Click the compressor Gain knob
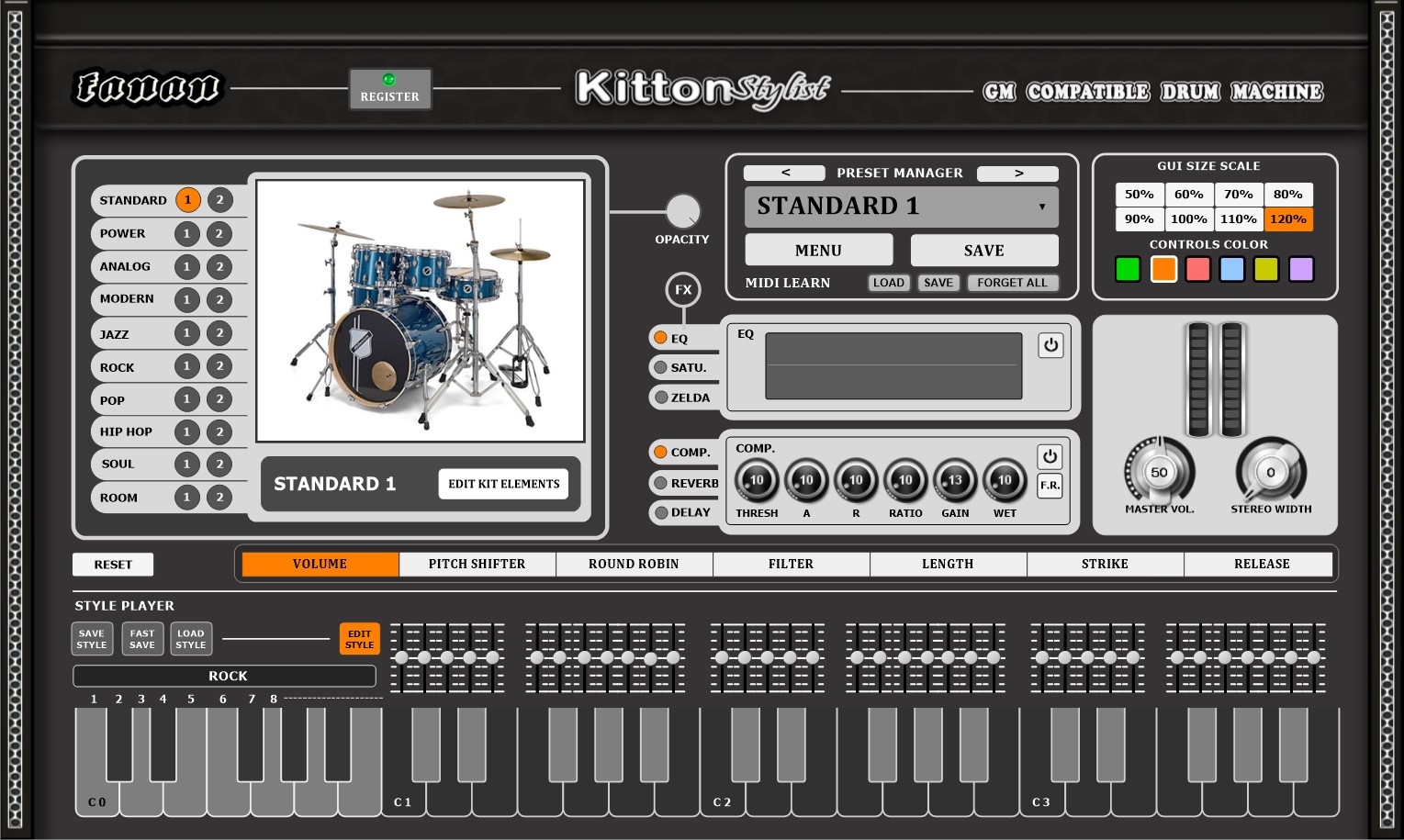Image resolution: width=1404 pixels, height=840 pixels. 955,480
